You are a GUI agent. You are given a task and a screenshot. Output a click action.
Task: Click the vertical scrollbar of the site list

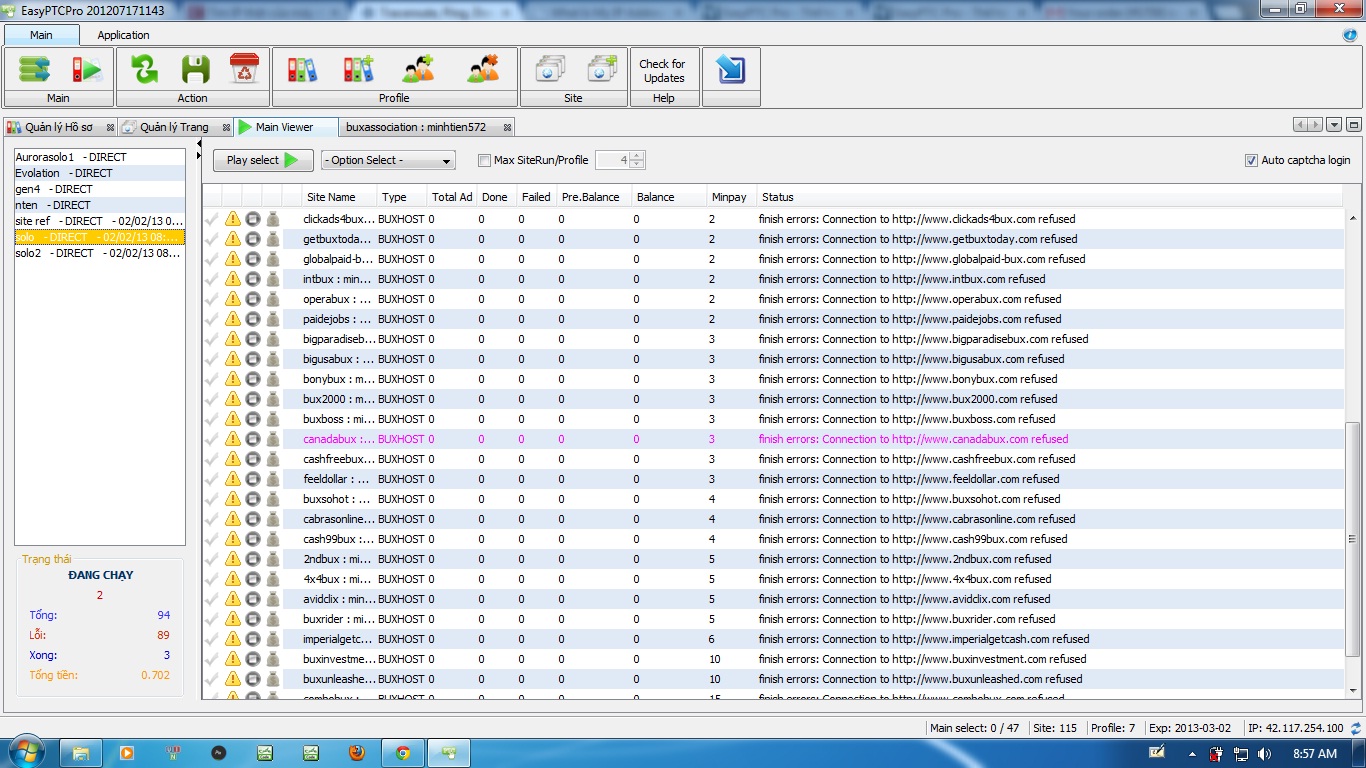coord(1353,540)
